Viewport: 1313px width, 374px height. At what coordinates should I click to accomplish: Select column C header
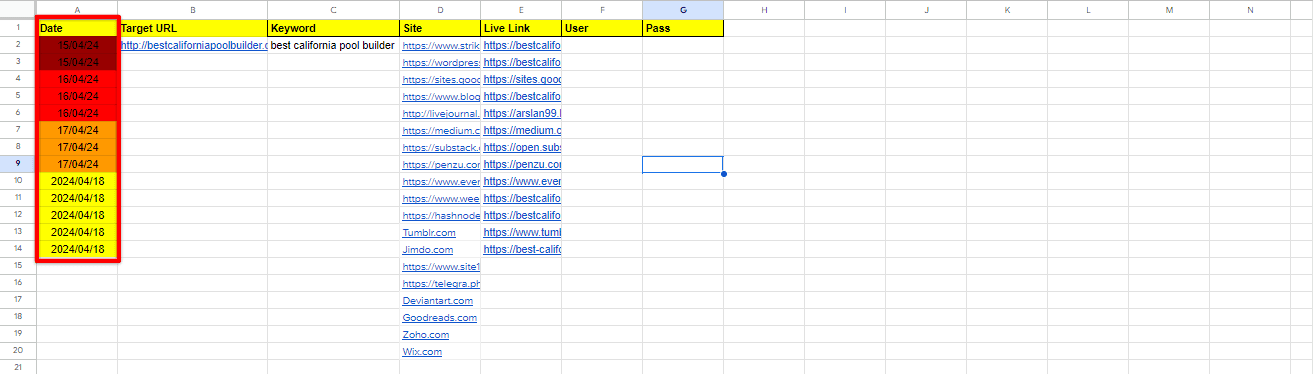pos(334,10)
